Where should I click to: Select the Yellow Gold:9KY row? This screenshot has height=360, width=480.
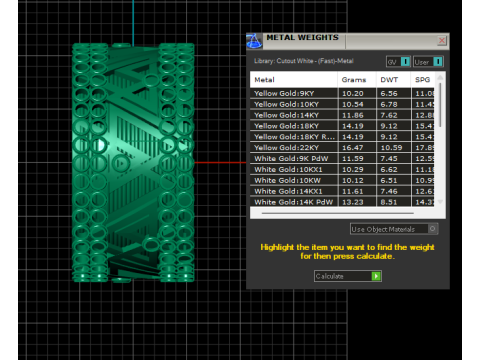point(342,93)
